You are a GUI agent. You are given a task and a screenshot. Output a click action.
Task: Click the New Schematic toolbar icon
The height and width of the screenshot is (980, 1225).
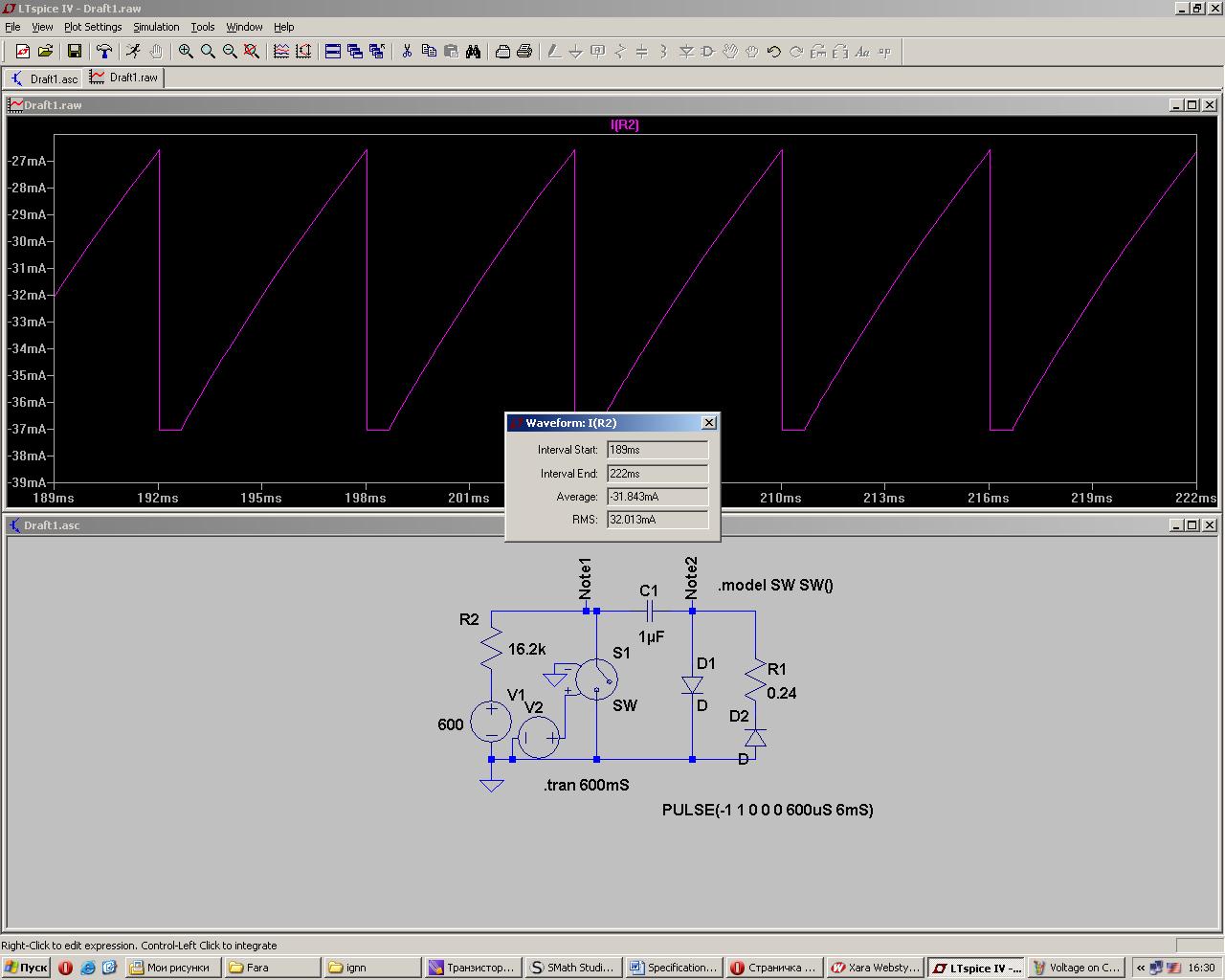coord(23,52)
